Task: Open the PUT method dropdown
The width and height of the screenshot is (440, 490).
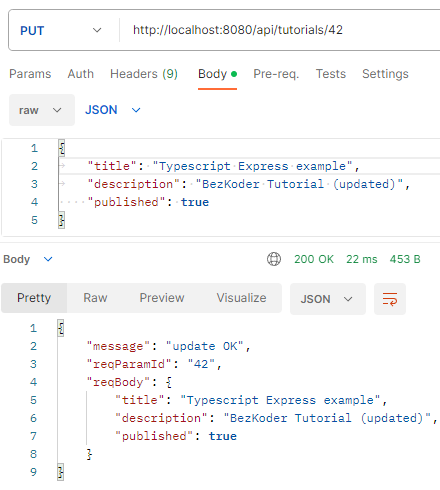Action: click(61, 30)
